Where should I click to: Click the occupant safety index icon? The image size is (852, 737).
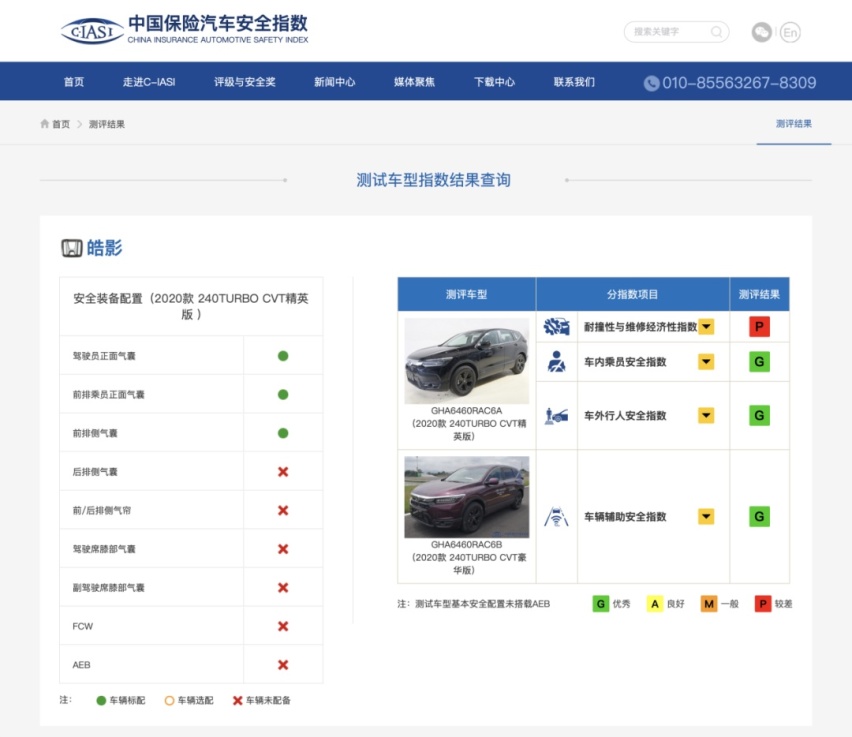click(556, 361)
